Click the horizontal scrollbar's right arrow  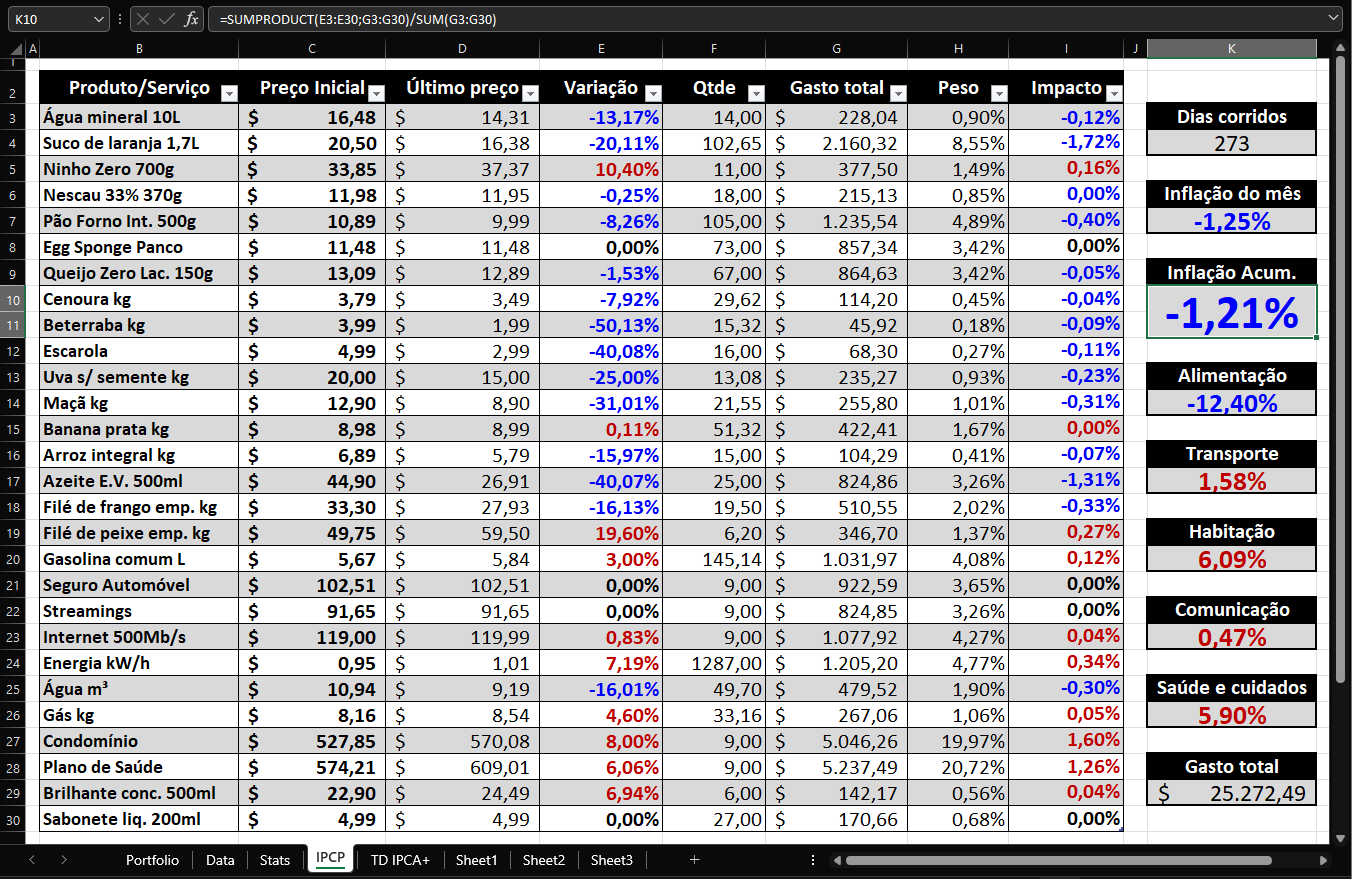click(x=1323, y=860)
